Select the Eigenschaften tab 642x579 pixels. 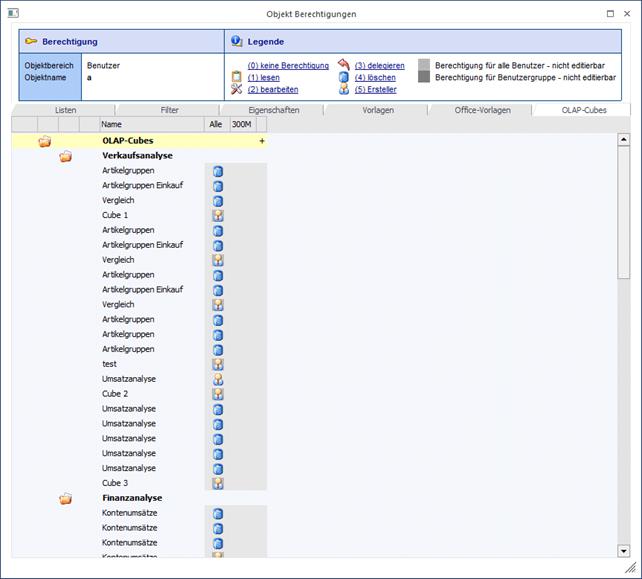click(x=274, y=110)
